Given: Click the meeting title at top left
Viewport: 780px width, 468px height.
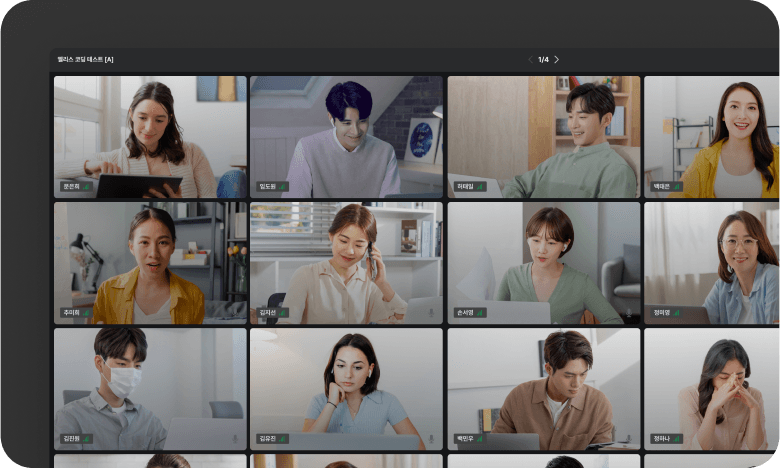Looking at the screenshot, I should tap(86, 60).
